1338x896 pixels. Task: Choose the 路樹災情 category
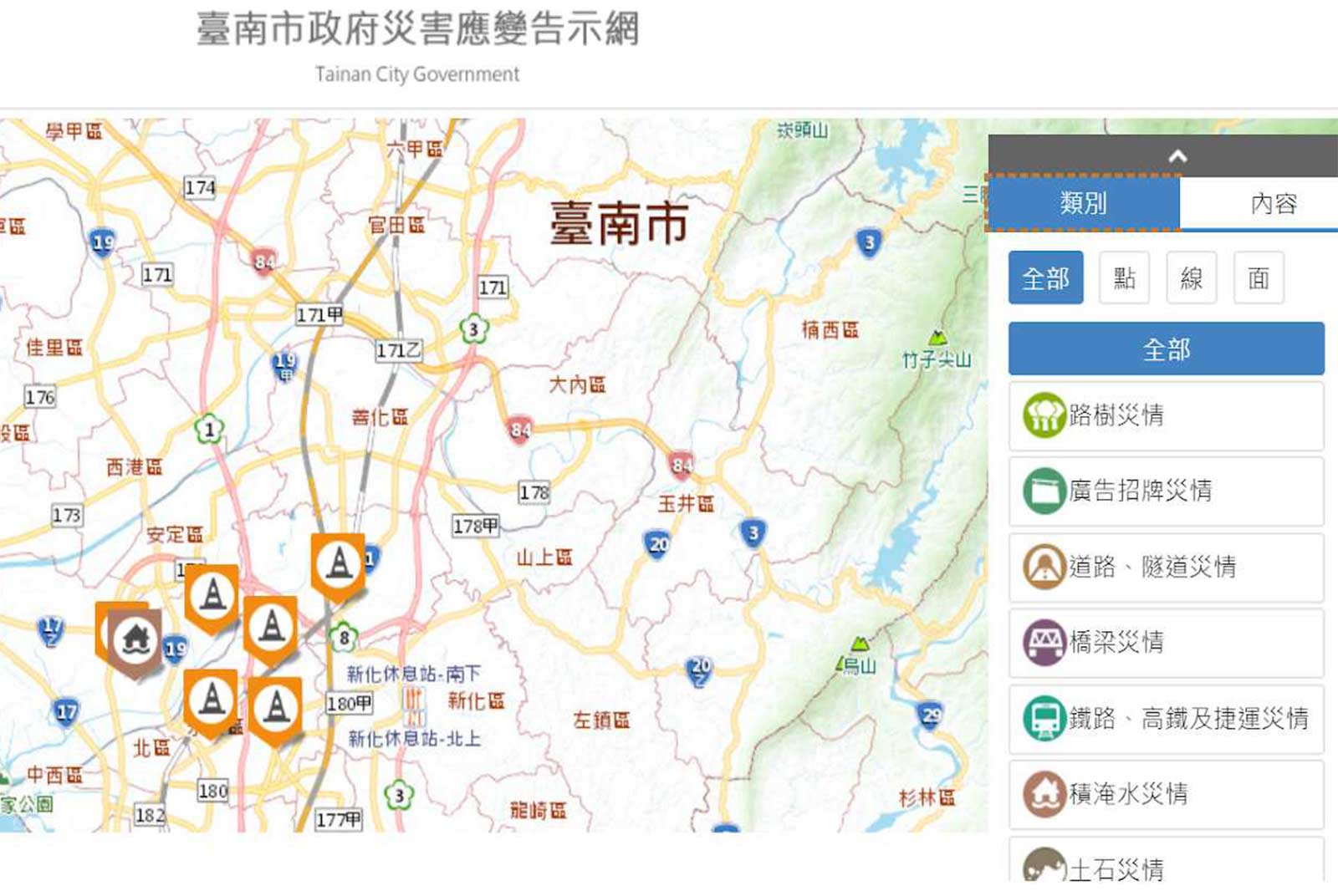[1166, 415]
